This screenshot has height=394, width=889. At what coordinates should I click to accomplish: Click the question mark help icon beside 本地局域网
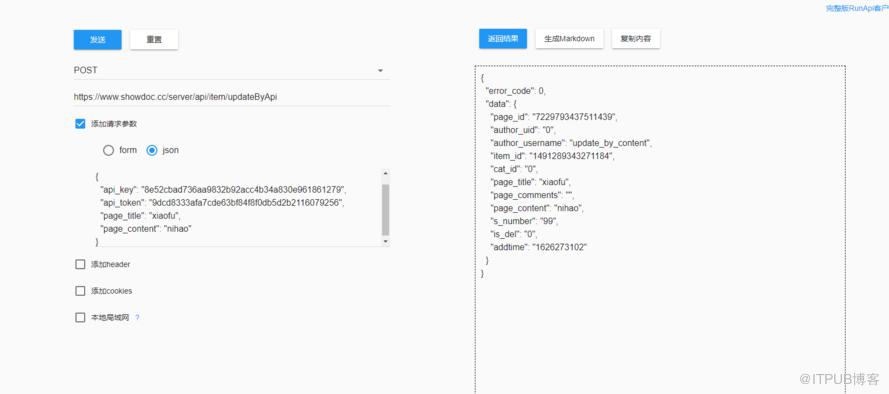pyautogui.click(x=137, y=317)
